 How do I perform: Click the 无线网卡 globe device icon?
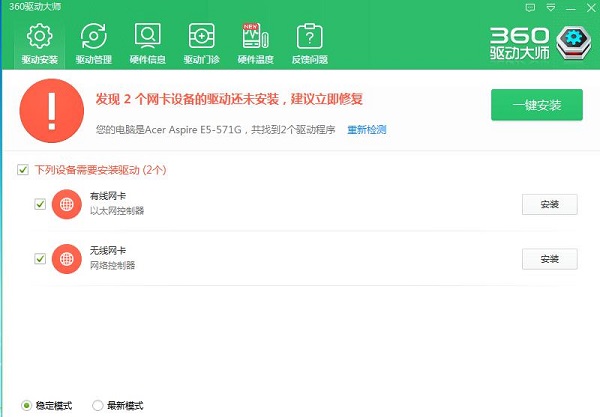pyautogui.click(x=67, y=258)
